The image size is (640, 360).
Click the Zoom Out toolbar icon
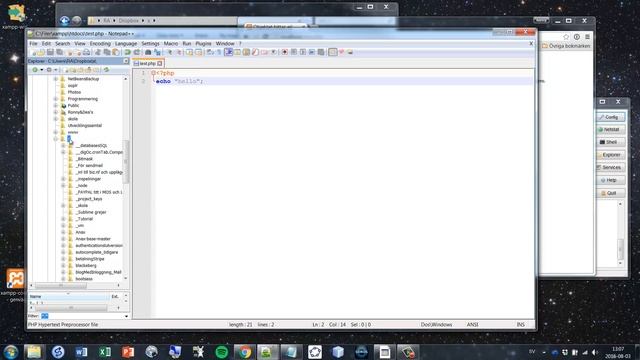point(179,52)
